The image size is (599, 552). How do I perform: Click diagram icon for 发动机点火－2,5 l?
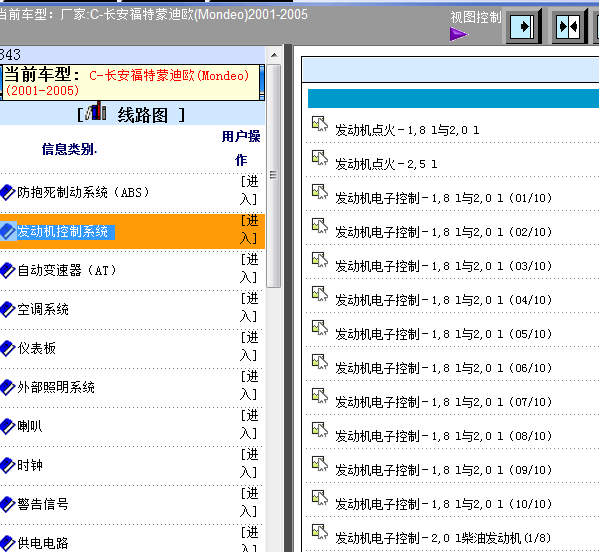click(320, 158)
